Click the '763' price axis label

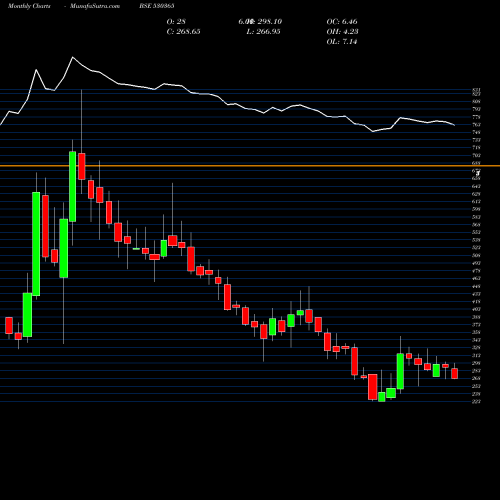click(476, 125)
